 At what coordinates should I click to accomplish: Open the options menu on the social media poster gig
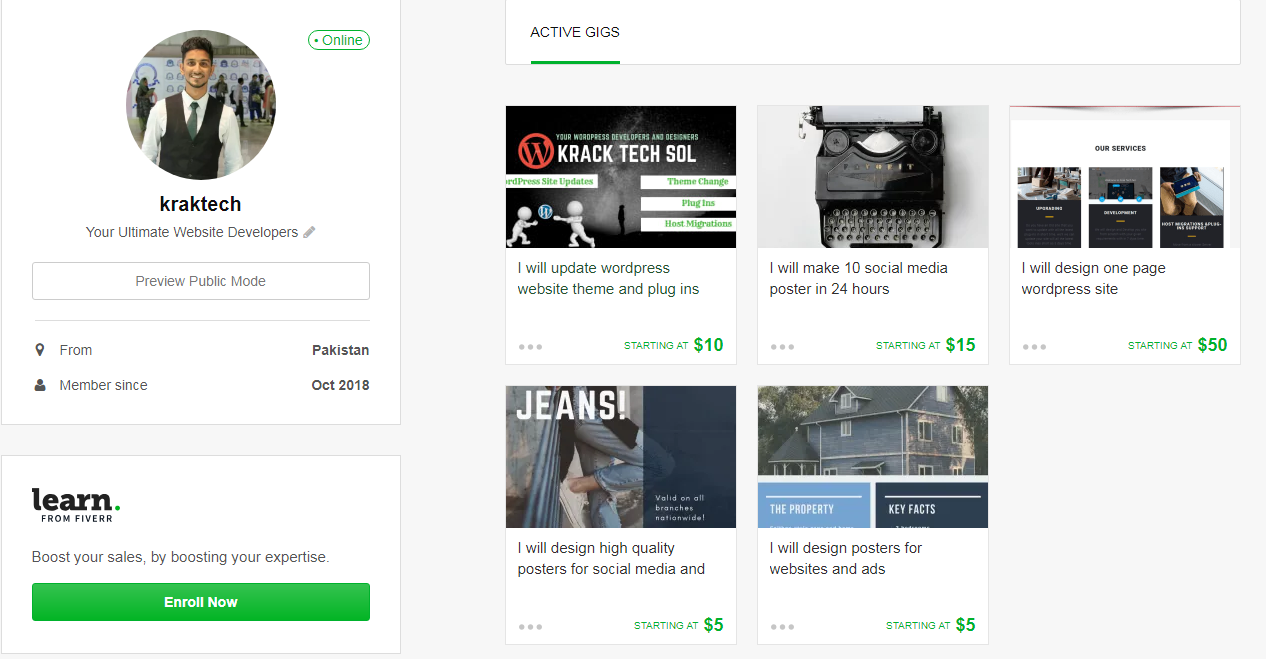coord(782,345)
